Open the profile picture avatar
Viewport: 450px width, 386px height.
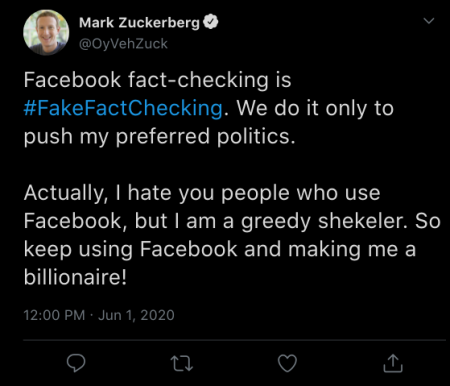click(46, 32)
